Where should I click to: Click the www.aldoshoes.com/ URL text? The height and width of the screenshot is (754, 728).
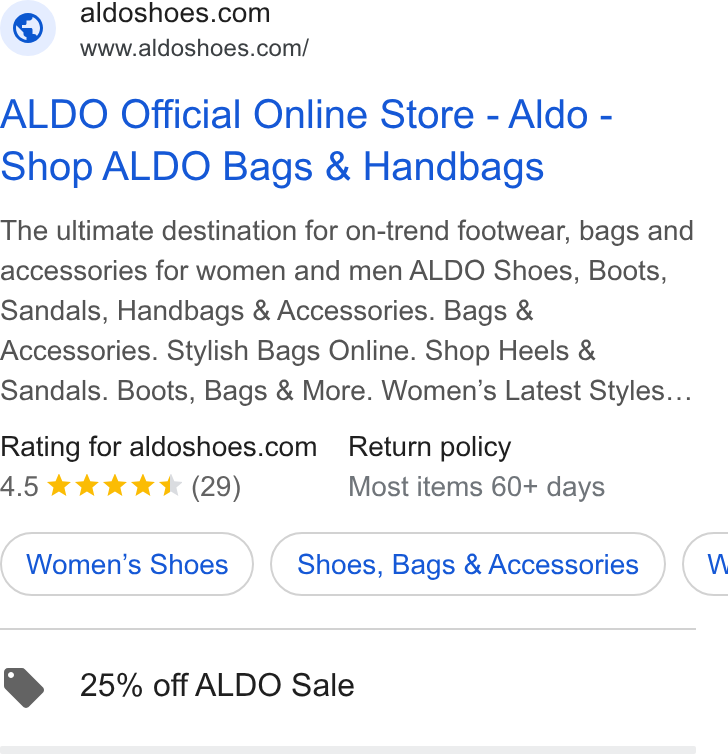194,49
